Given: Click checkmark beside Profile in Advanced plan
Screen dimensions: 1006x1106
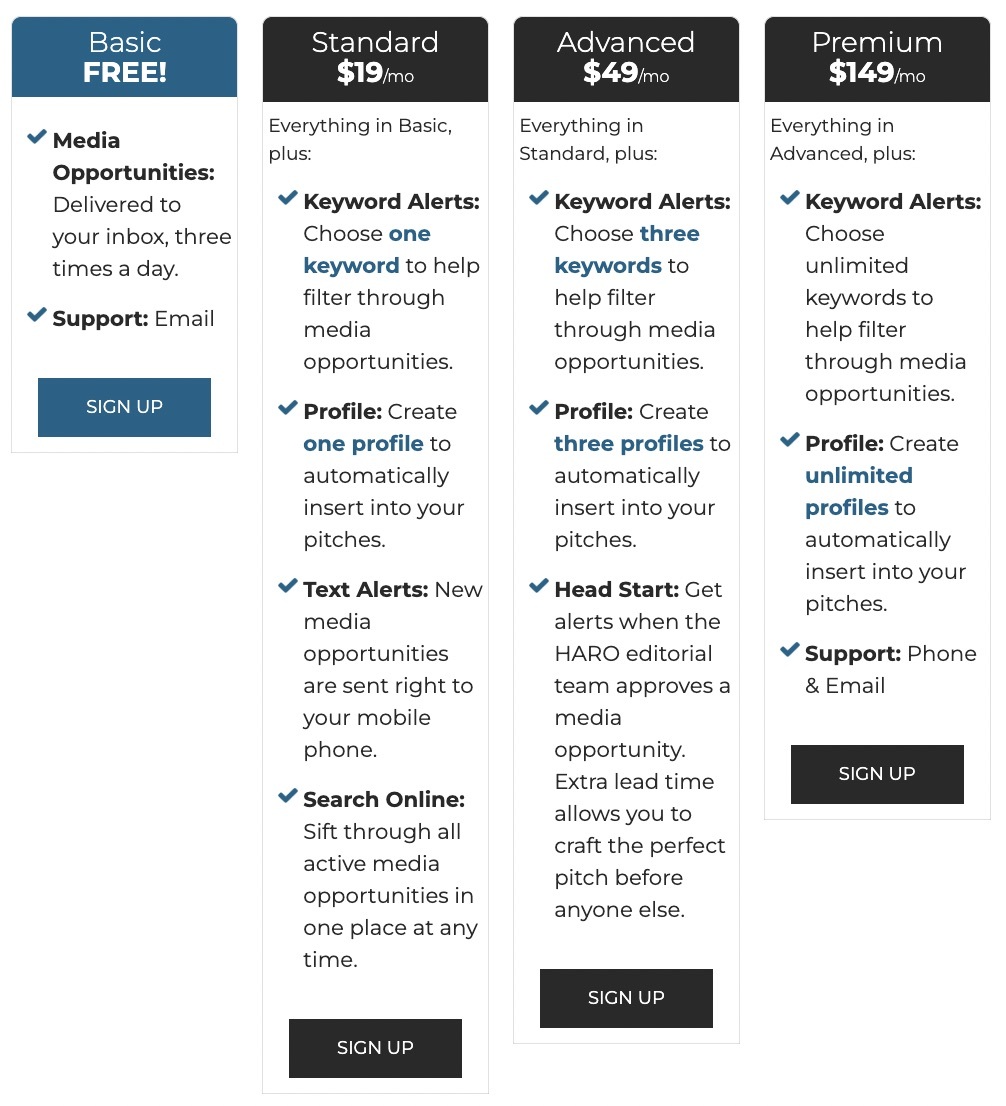Looking at the screenshot, I should point(537,407).
